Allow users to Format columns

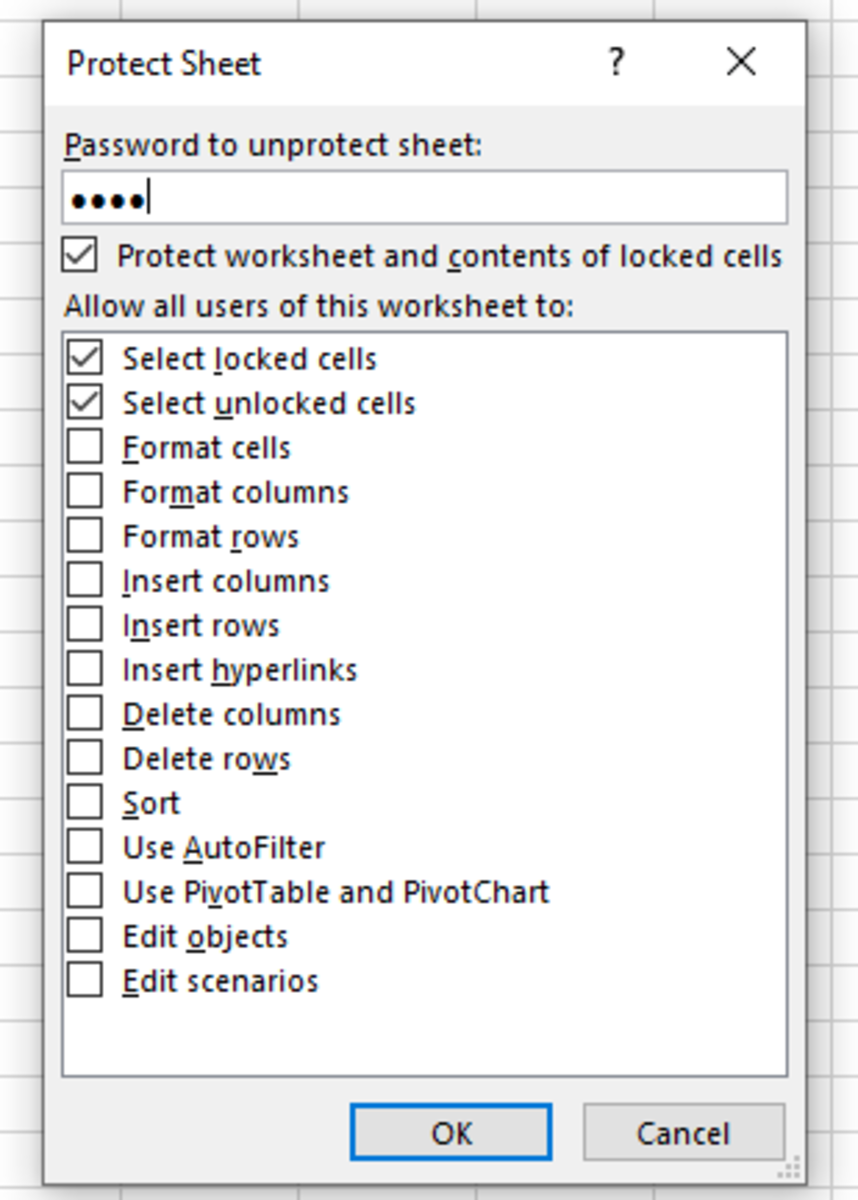(85, 492)
